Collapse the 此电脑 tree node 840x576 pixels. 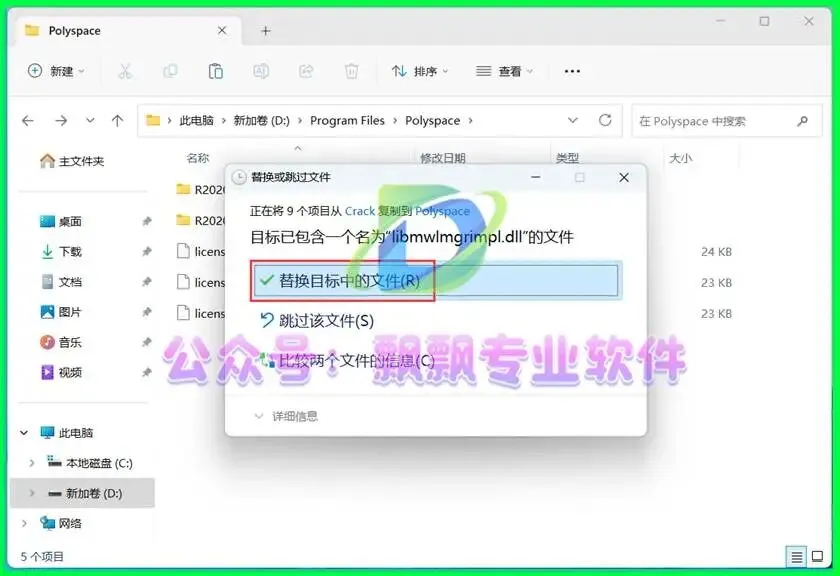point(24,432)
